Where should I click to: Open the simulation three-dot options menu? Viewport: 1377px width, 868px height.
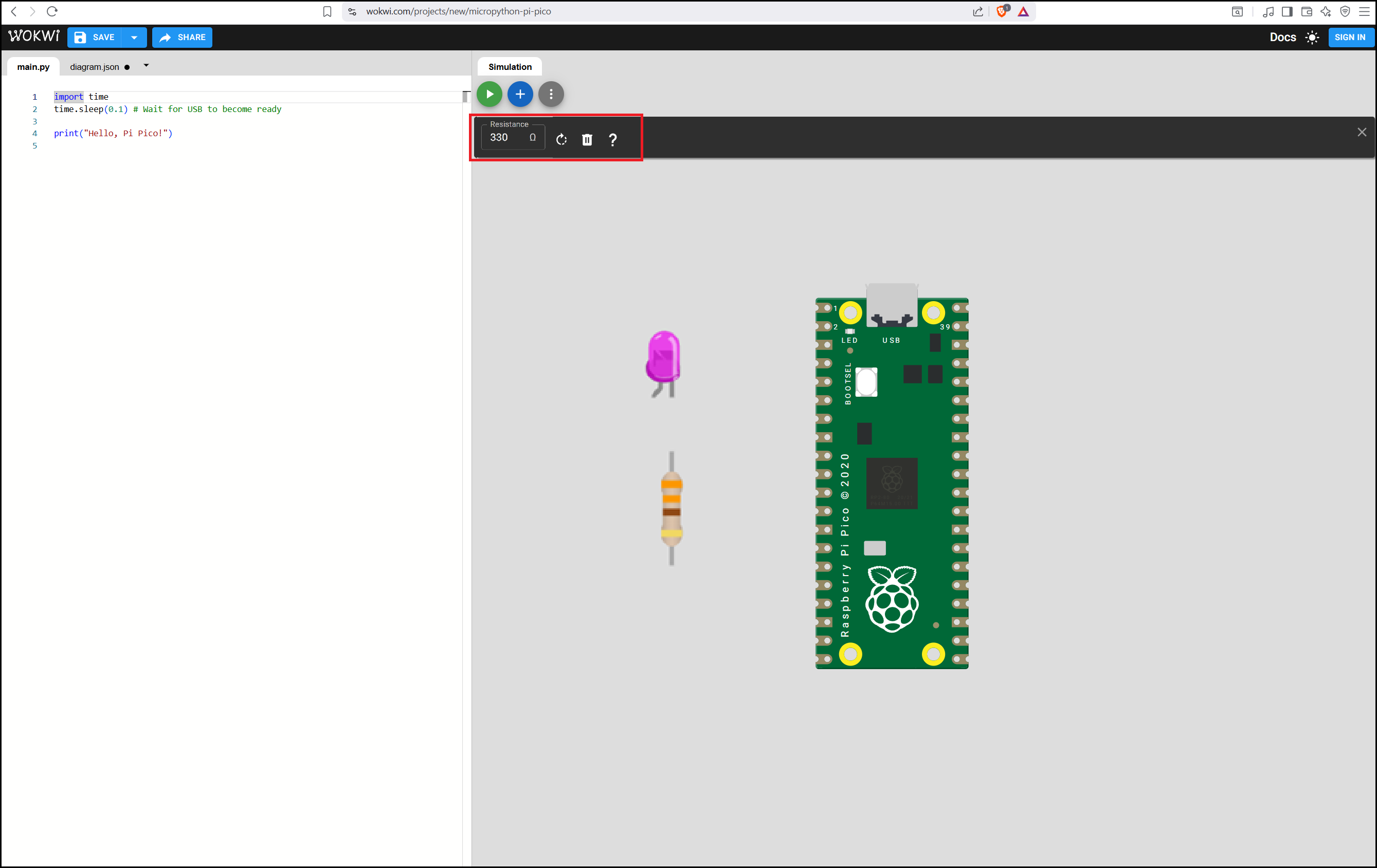coord(551,94)
